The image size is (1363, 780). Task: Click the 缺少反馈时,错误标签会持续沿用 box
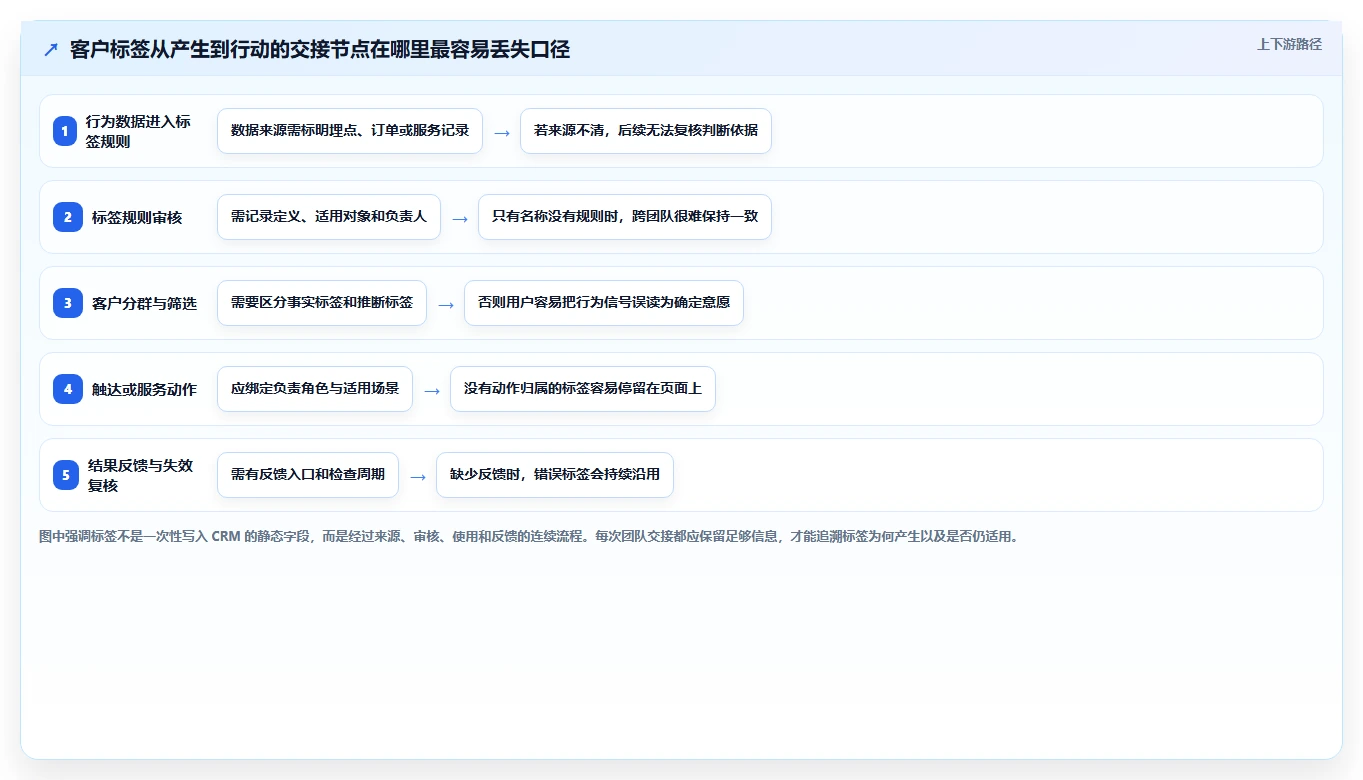555,475
